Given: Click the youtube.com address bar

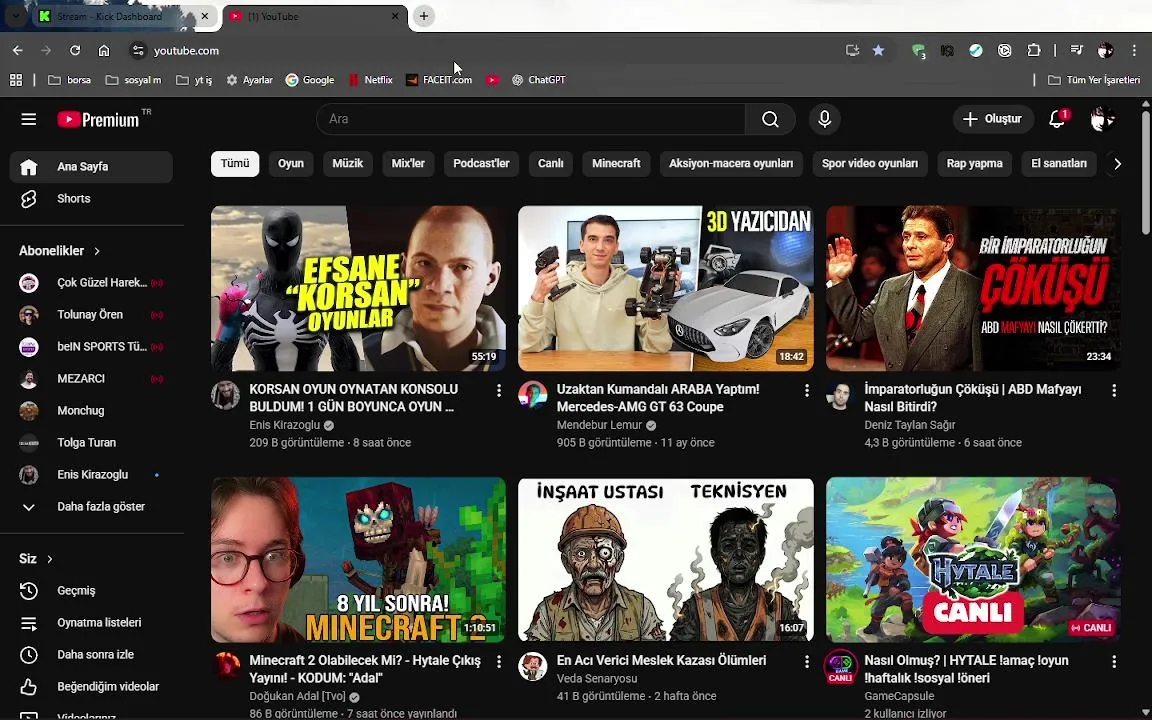Looking at the screenshot, I should pos(485,51).
